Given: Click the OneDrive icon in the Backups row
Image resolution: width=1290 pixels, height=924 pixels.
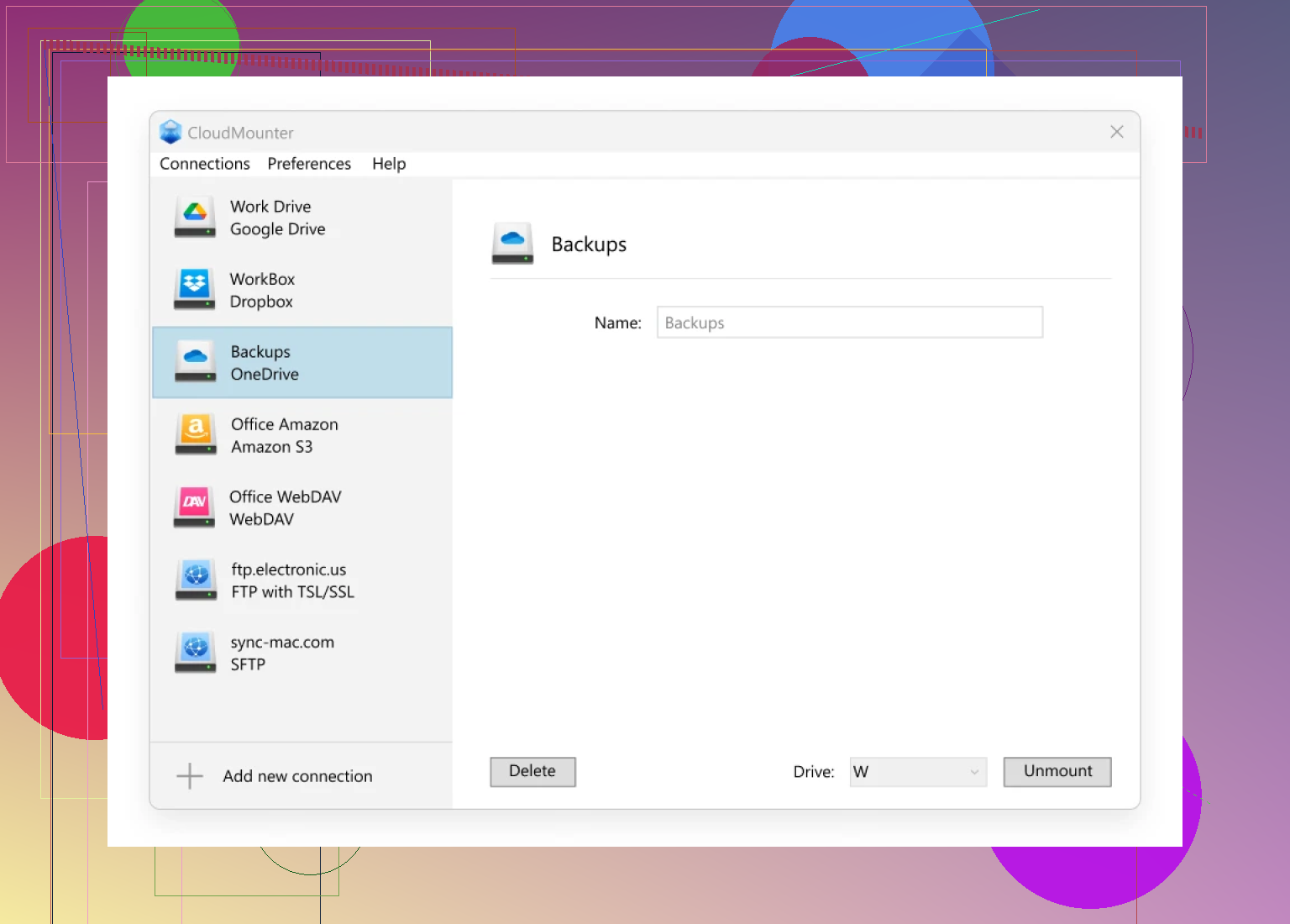Looking at the screenshot, I should pyautogui.click(x=196, y=361).
